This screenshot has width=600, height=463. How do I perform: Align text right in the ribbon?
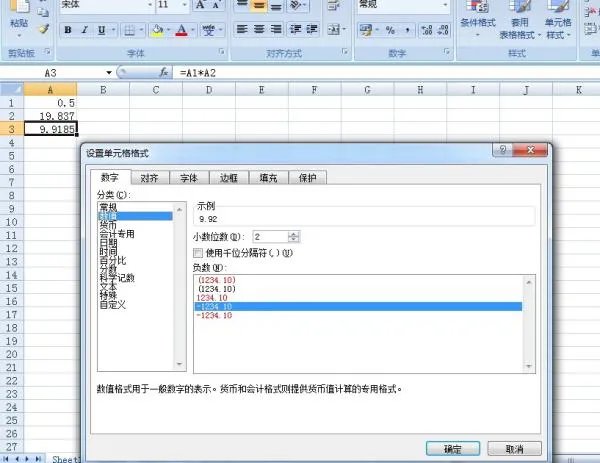(276, 29)
